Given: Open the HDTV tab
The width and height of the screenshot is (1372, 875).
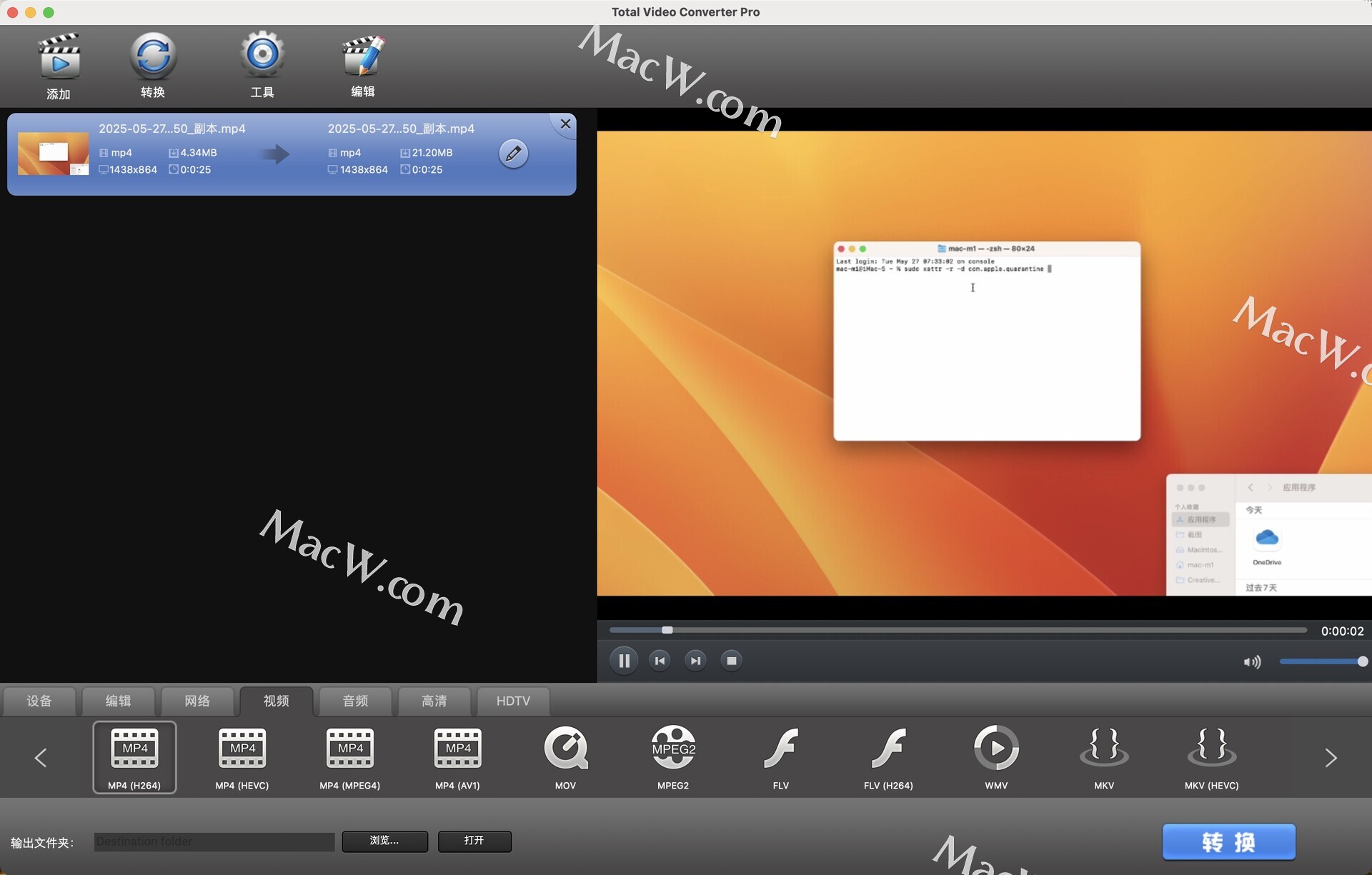Looking at the screenshot, I should click(x=513, y=701).
